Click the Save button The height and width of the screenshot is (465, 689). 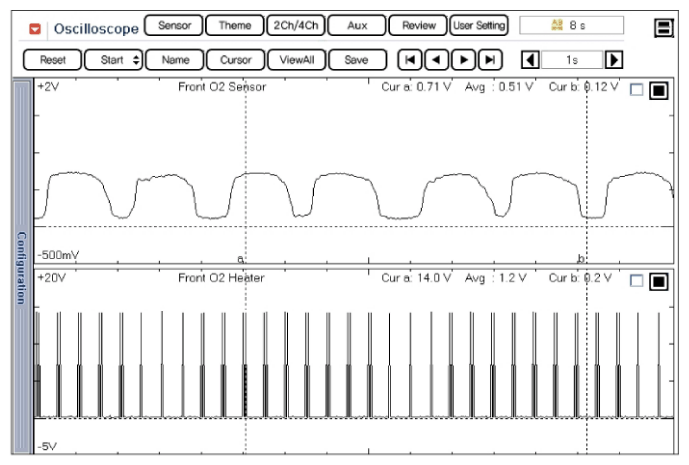356,60
